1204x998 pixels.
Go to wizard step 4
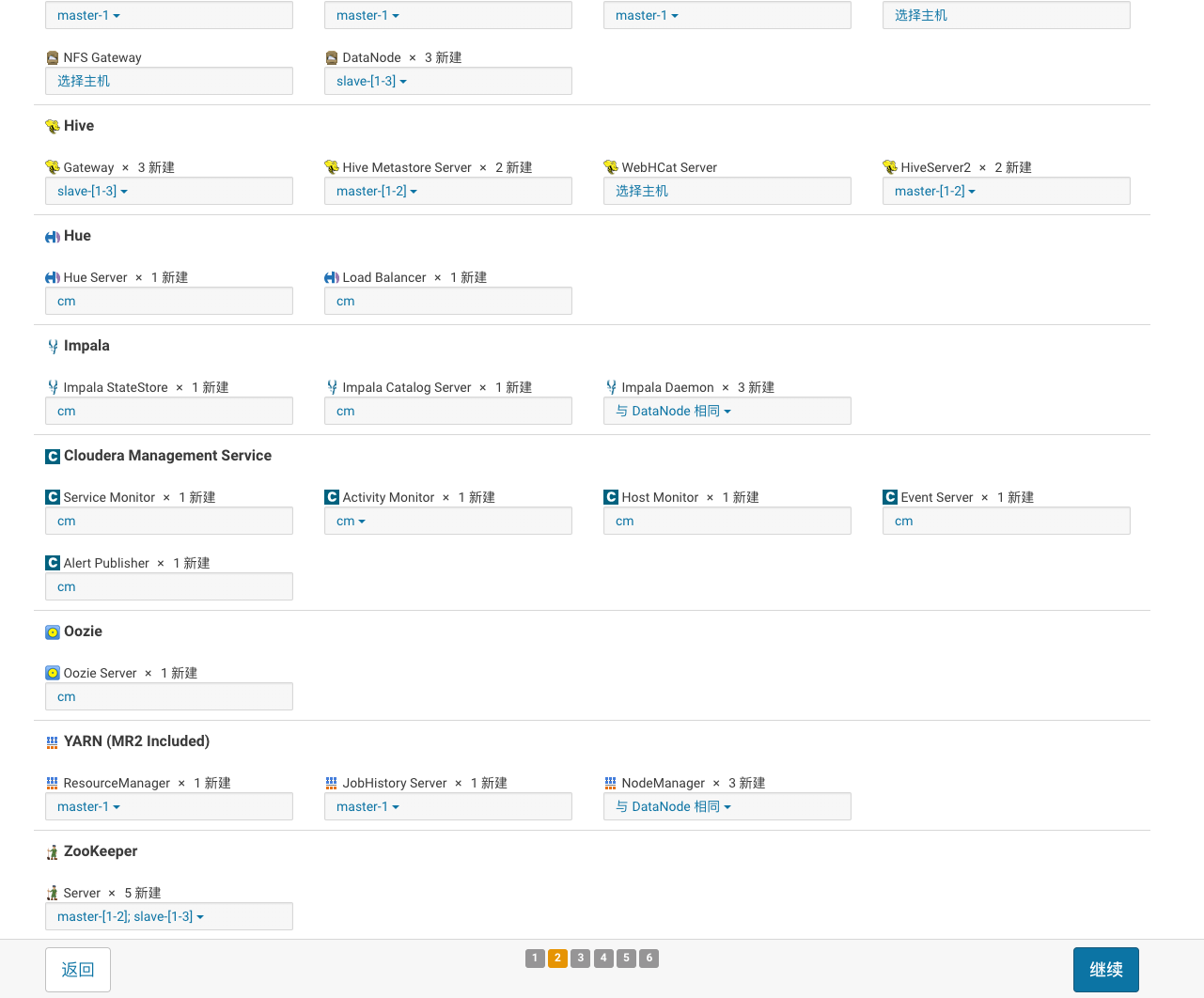(603, 959)
